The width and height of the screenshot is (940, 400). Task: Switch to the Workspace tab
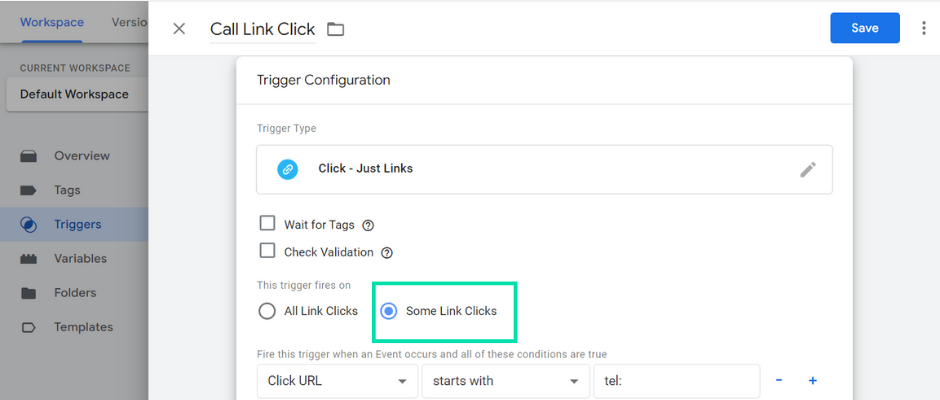coord(52,23)
